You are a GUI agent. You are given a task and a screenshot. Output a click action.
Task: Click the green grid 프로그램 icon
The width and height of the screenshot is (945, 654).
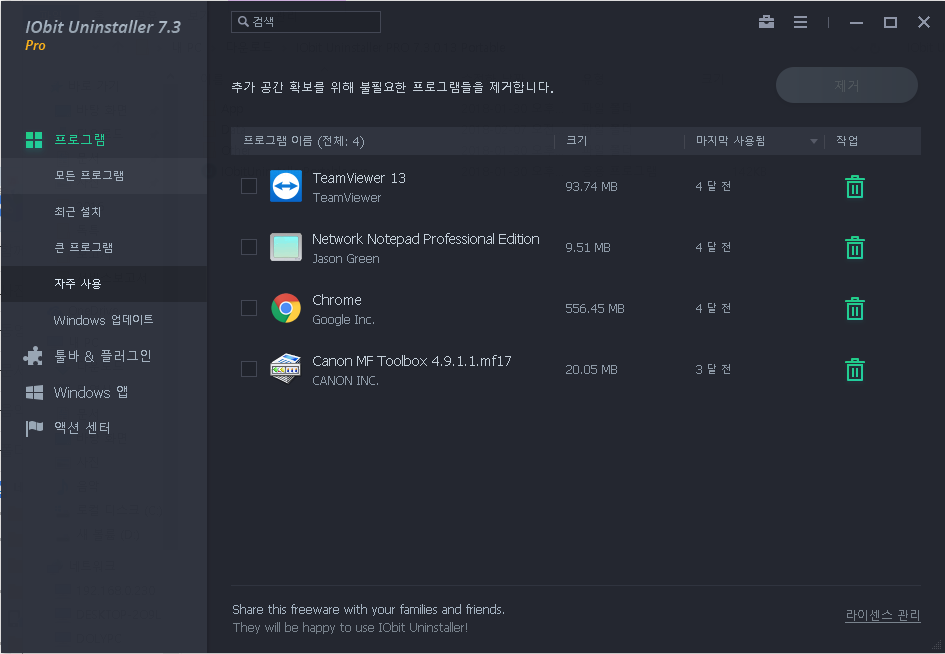point(34,140)
